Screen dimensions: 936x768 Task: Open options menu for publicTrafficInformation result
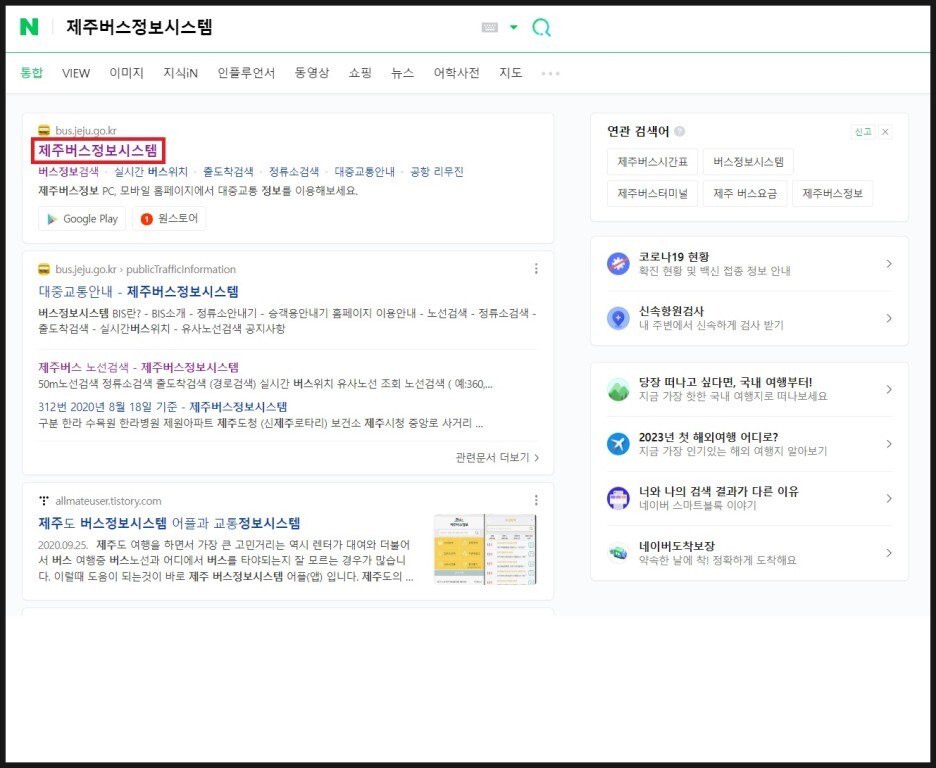click(536, 269)
